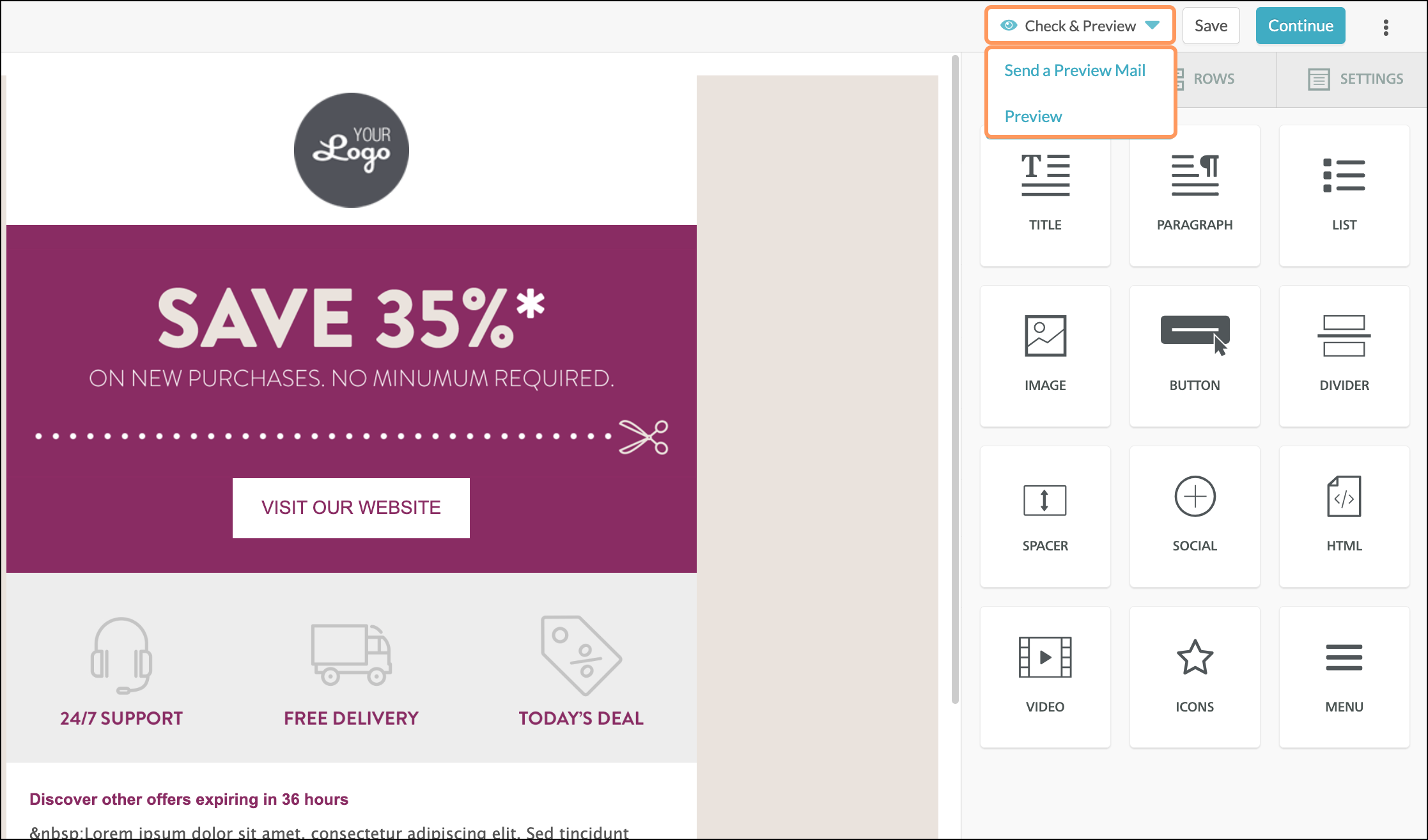Choose the List content block
Viewport: 1428px width, 840px height.
point(1344,195)
